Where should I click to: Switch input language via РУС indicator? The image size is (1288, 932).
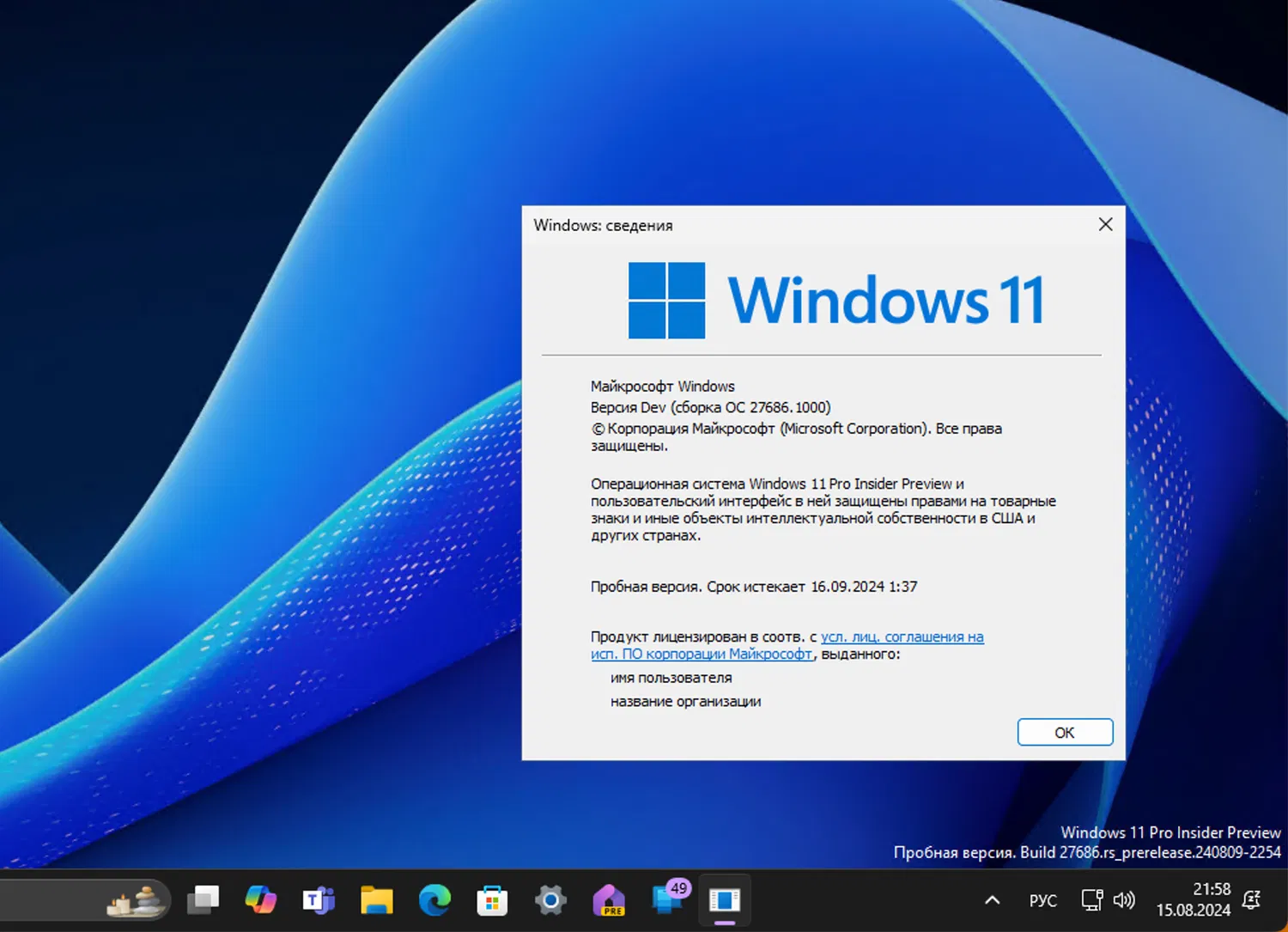point(1043,900)
